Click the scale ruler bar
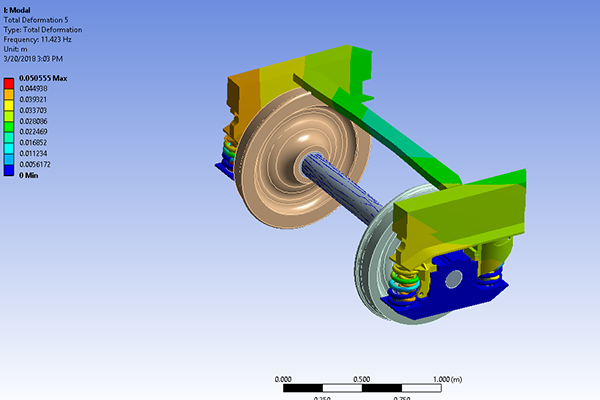The height and width of the screenshot is (400, 600). click(362, 388)
